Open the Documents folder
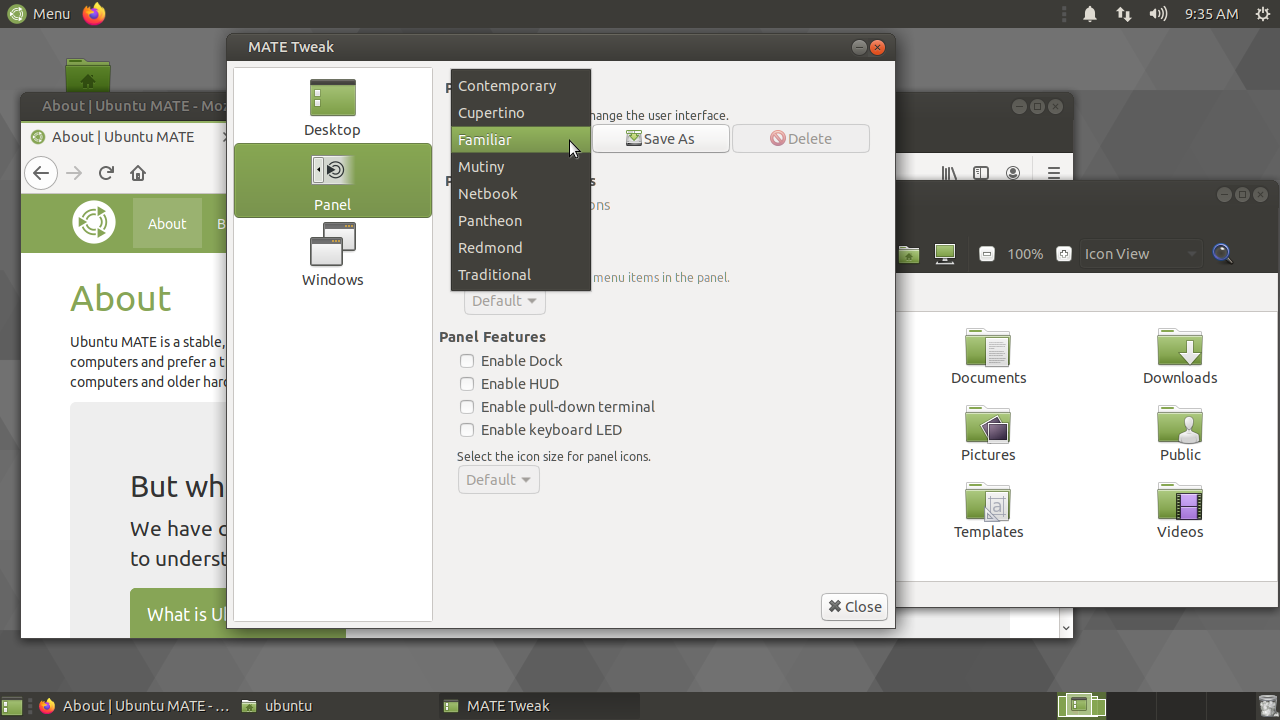The image size is (1280, 720). pos(988,357)
